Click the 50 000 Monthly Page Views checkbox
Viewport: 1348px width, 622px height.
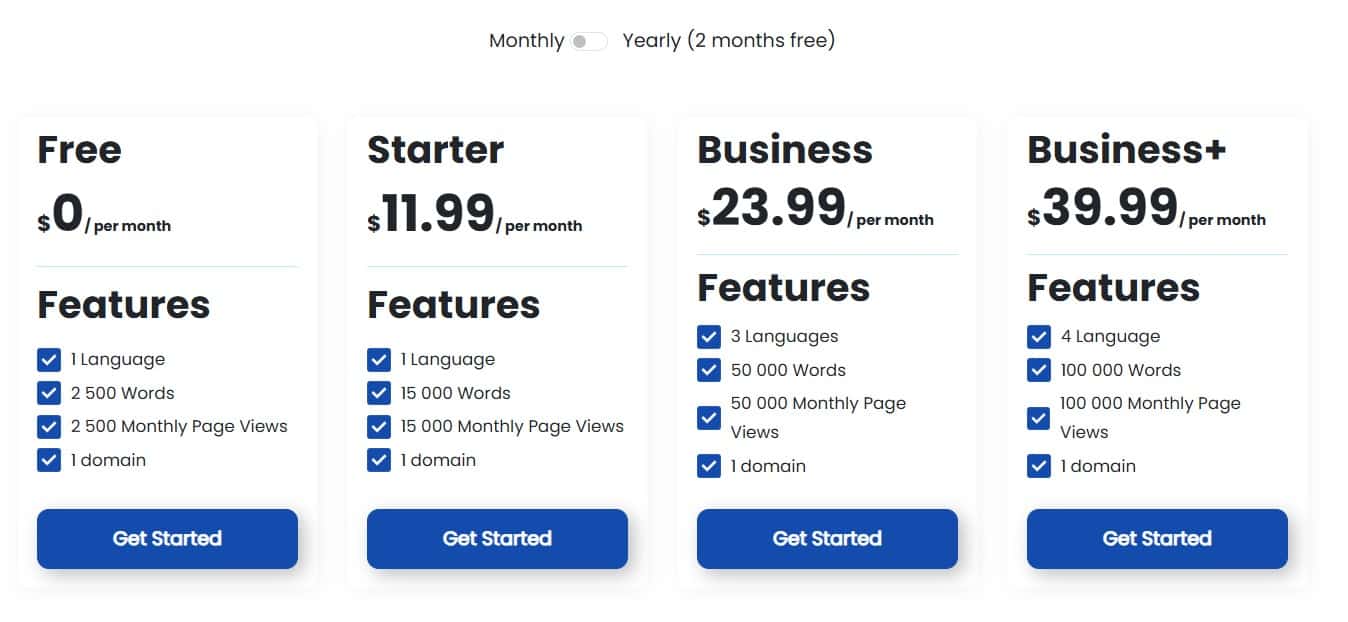point(709,418)
